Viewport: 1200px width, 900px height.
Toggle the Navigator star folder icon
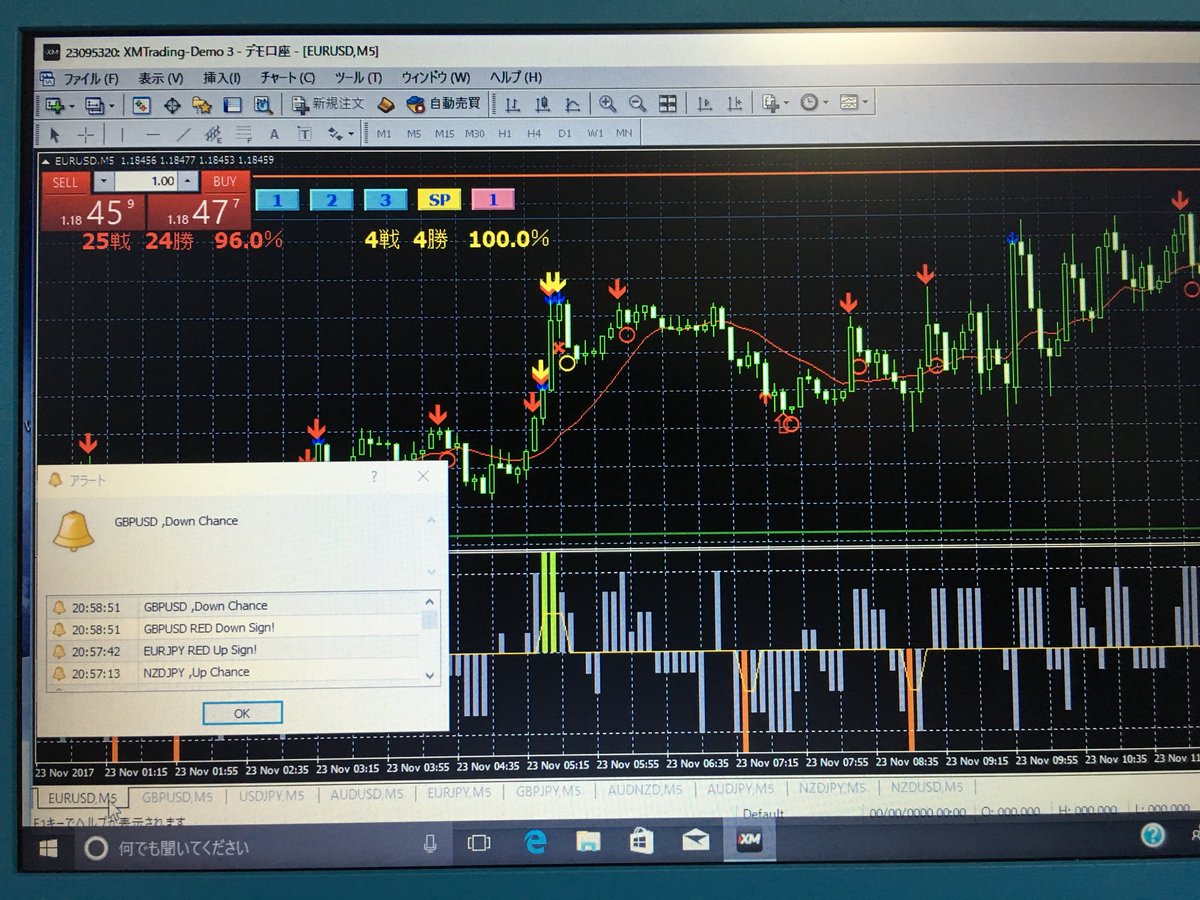tap(202, 104)
